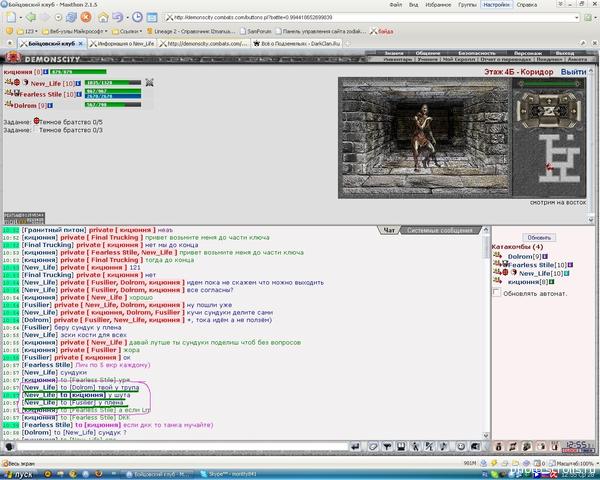The width and height of the screenshot is (600, 480).
Task: Open the smiley emoticons picker
Action: tap(461, 446)
